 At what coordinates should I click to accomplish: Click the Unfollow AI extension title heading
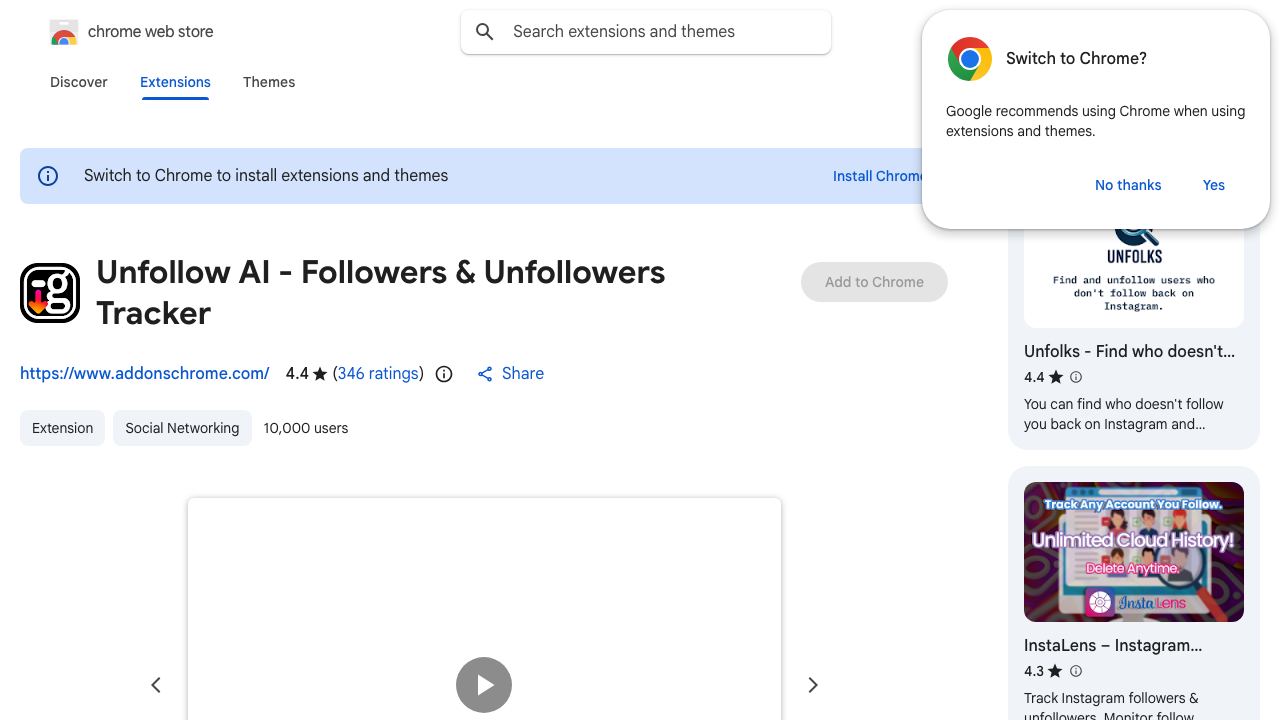click(381, 292)
